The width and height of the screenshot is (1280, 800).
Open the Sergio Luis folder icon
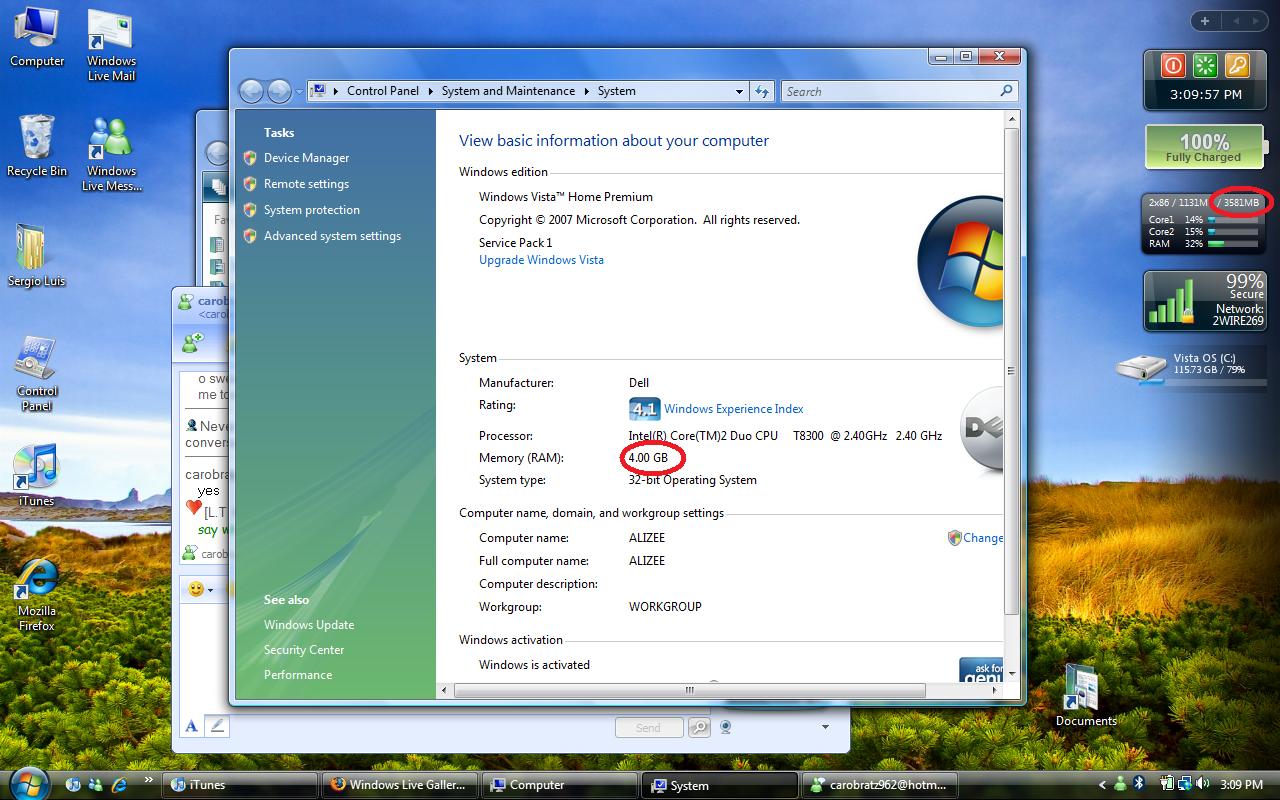pos(36,256)
